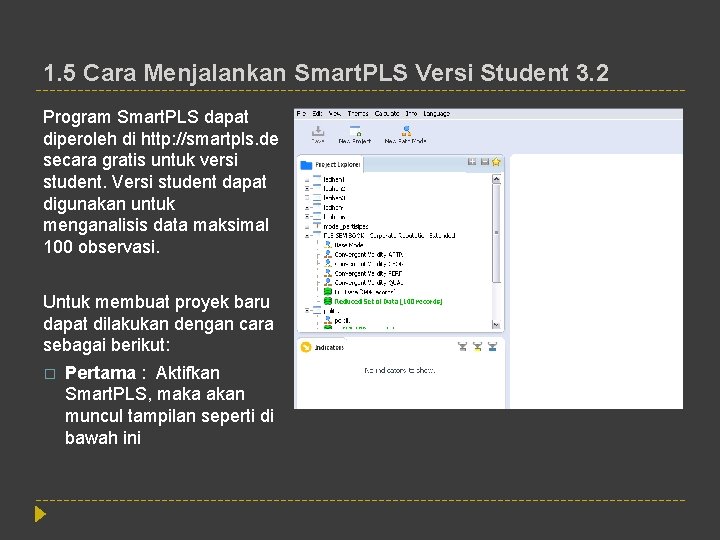
Task: Click green data icon of Full Data [344 records]
Action: click(x=328, y=292)
